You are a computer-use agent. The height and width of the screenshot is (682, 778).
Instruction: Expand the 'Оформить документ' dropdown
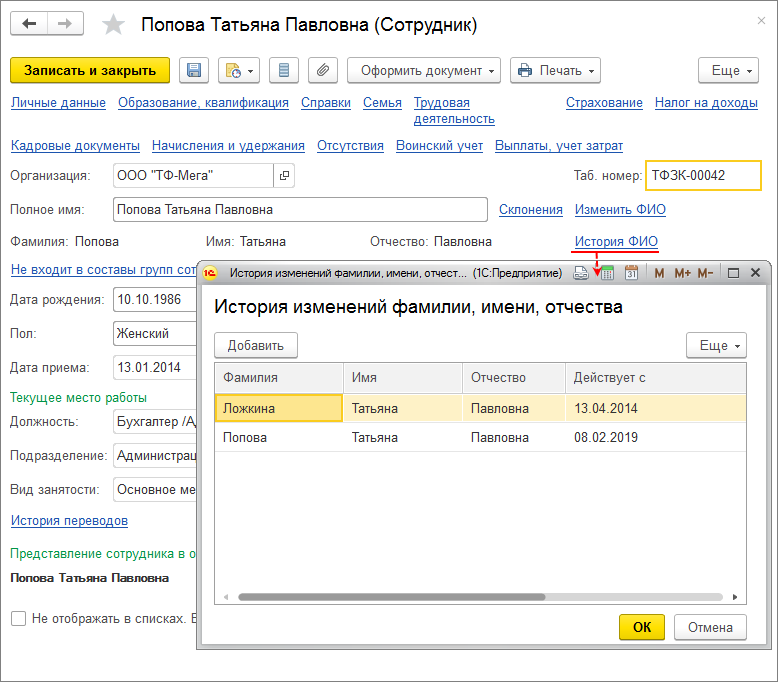click(423, 70)
